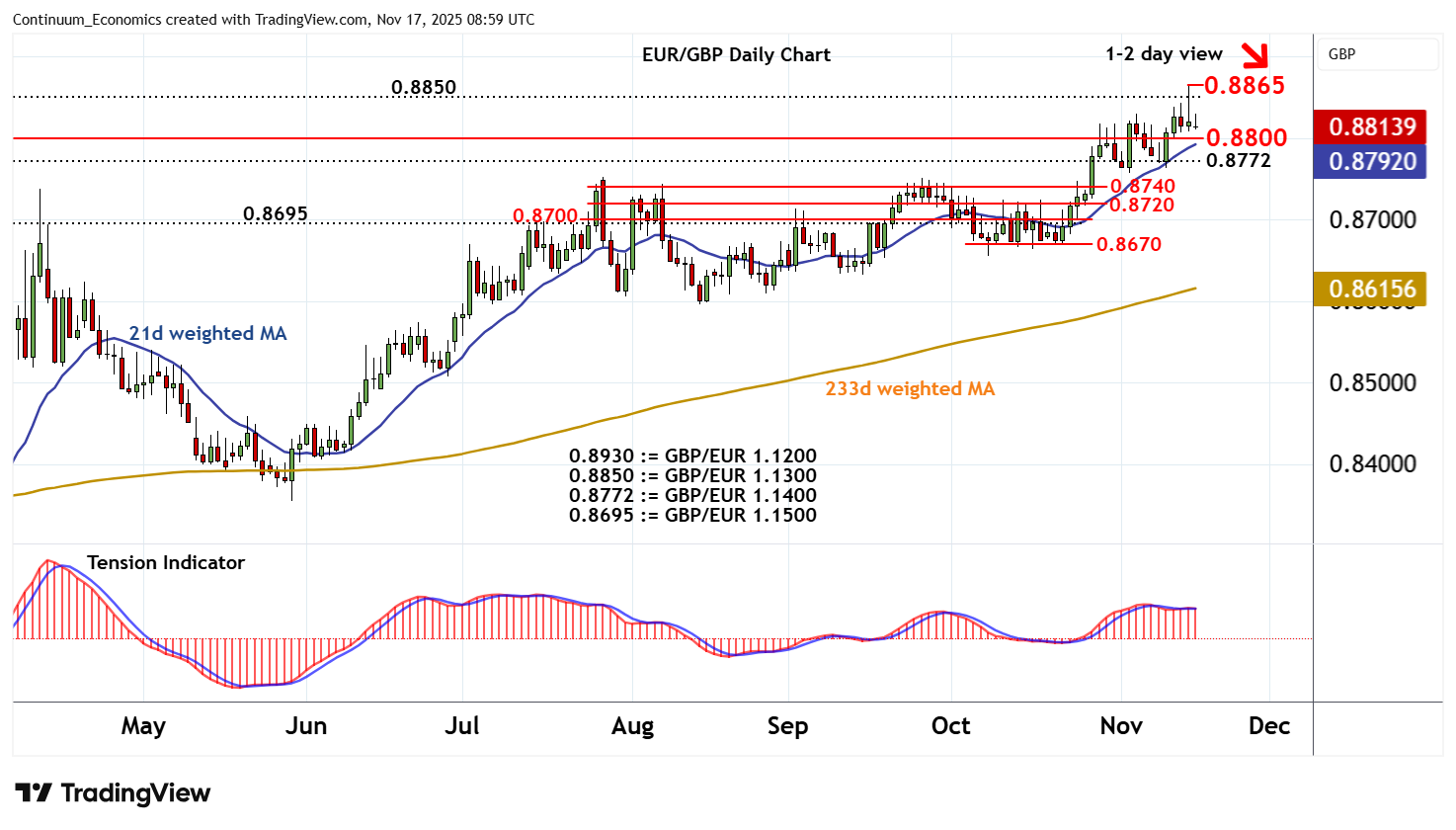The image size is (1456, 830).
Task: Click the red 0.88139 price tag
Action: [1371, 126]
